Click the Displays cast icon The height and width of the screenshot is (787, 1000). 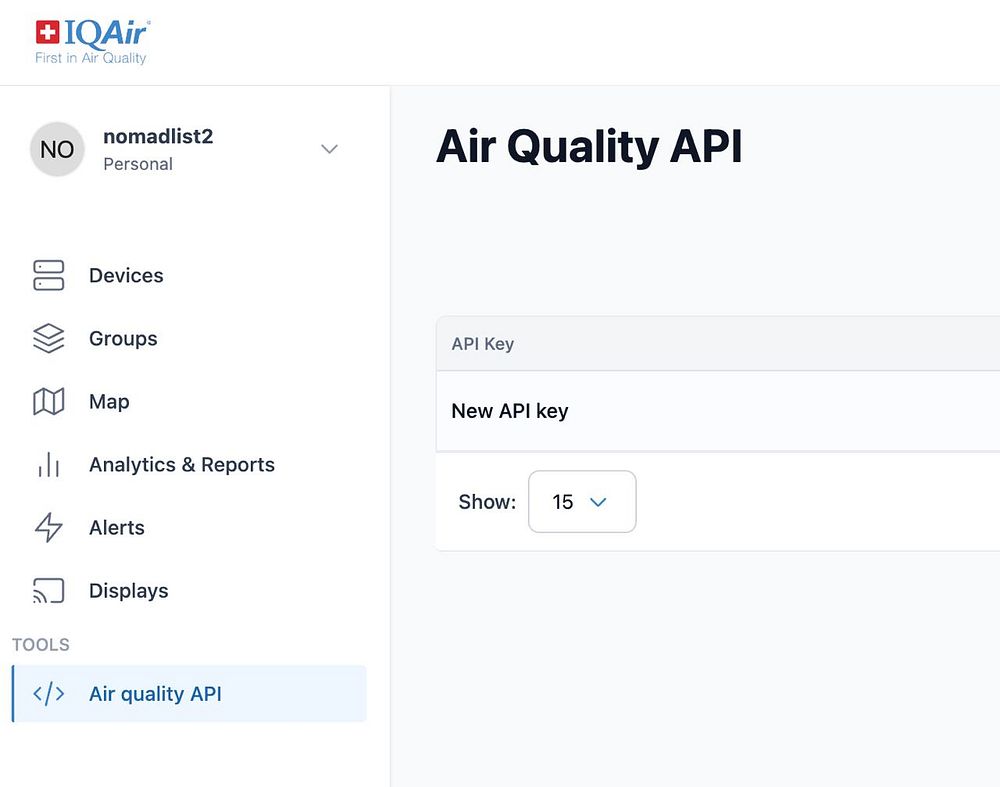(48, 591)
